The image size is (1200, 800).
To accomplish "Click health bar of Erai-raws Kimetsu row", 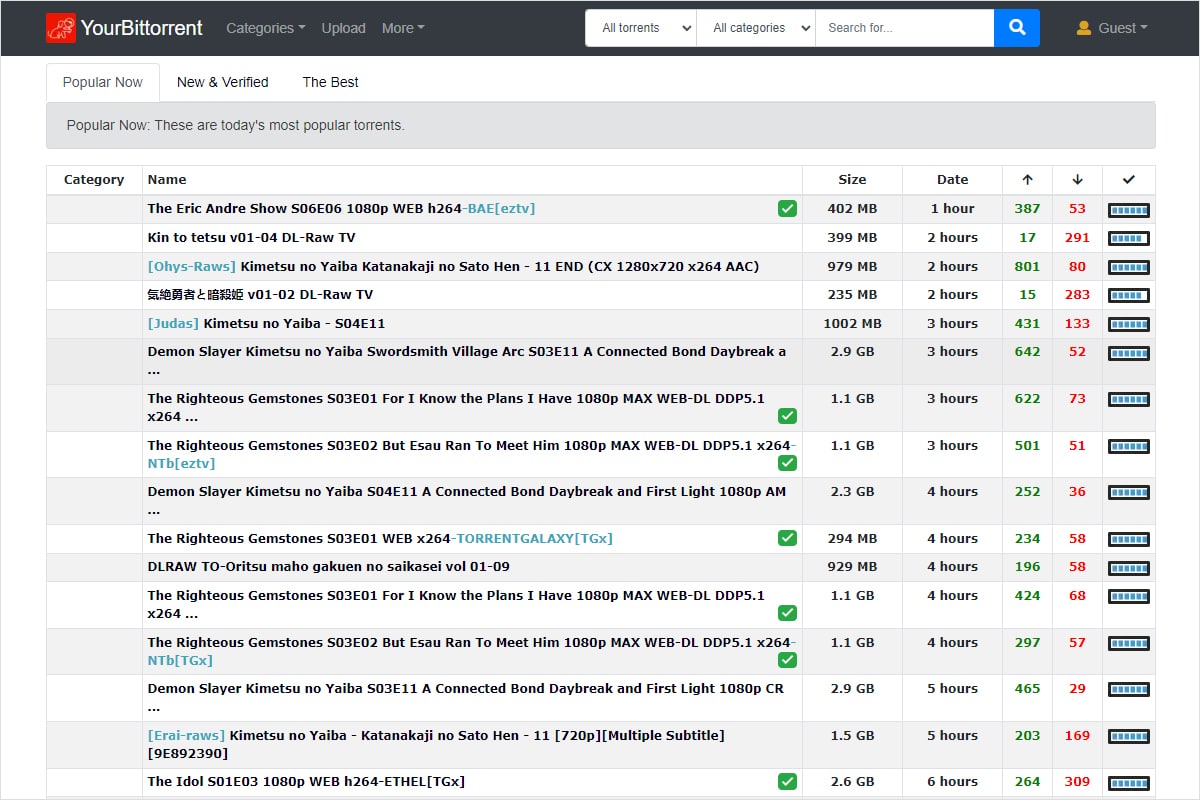I will (1129, 737).
